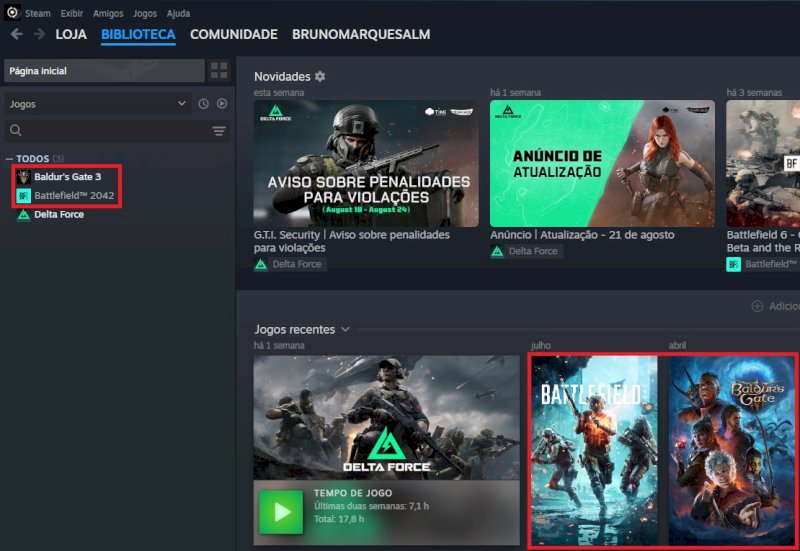Image resolution: width=800 pixels, height=551 pixels.
Task: Open the Jogos category dropdown
Action: coord(97,104)
